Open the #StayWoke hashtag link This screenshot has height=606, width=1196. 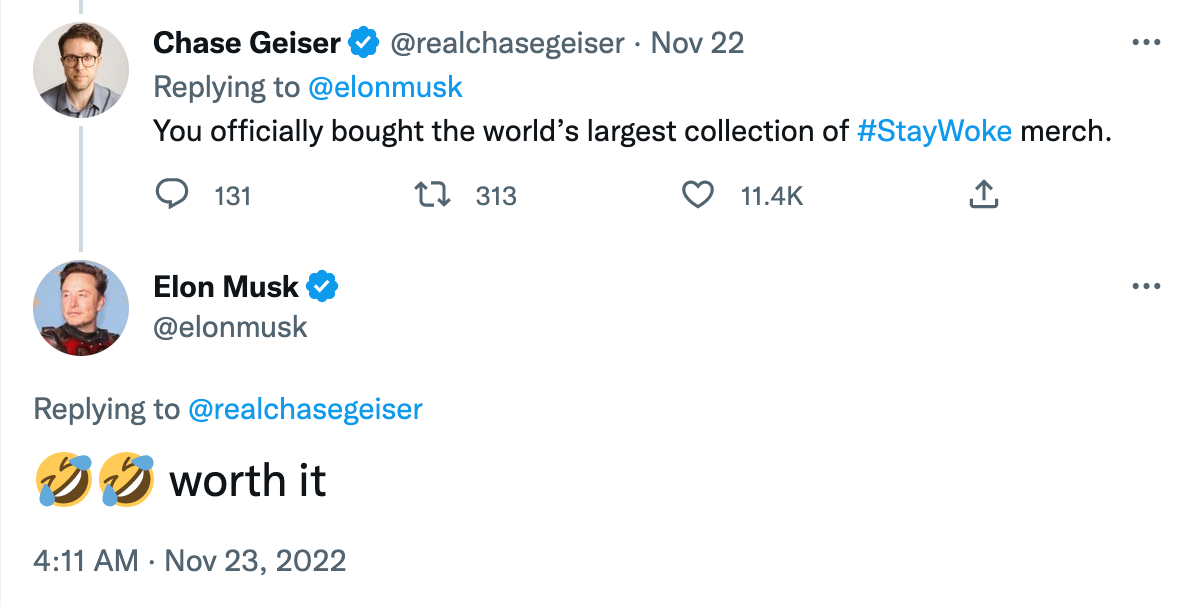tap(934, 131)
